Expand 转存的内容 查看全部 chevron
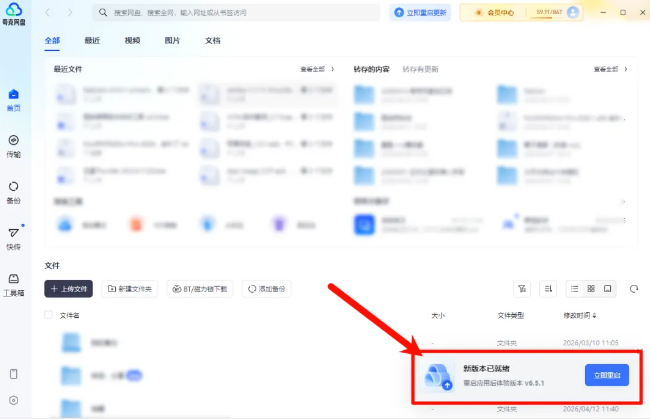Viewport: 650px width, 419px height. point(626,69)
